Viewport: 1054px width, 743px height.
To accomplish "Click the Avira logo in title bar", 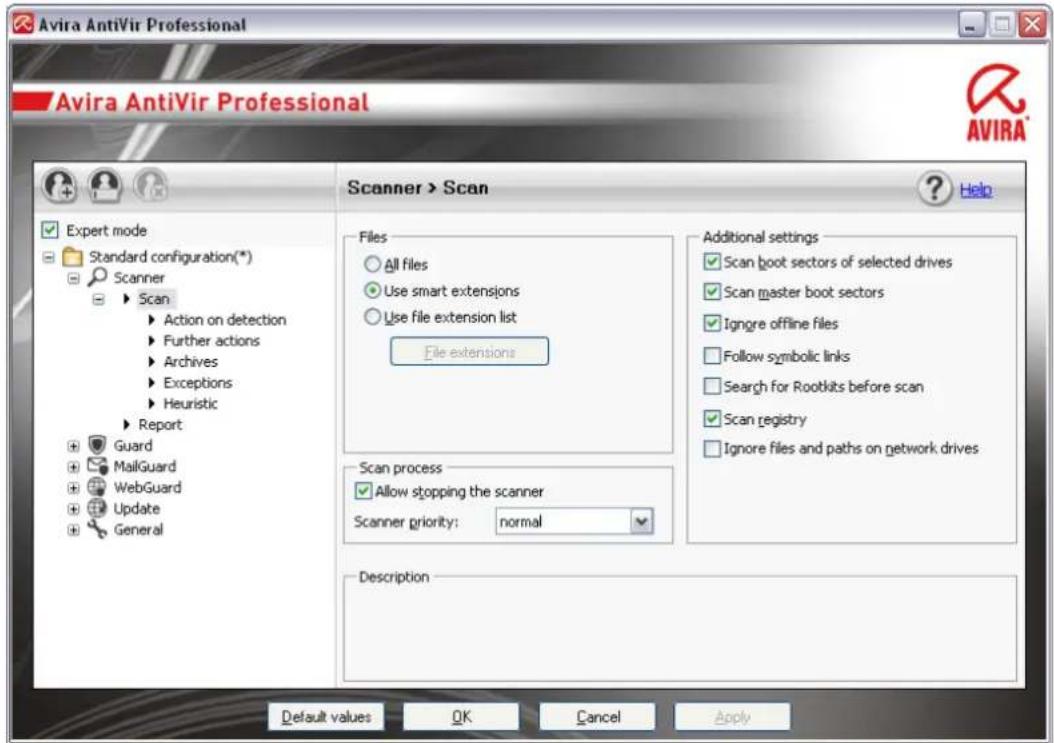I will (x=23, y=24).
